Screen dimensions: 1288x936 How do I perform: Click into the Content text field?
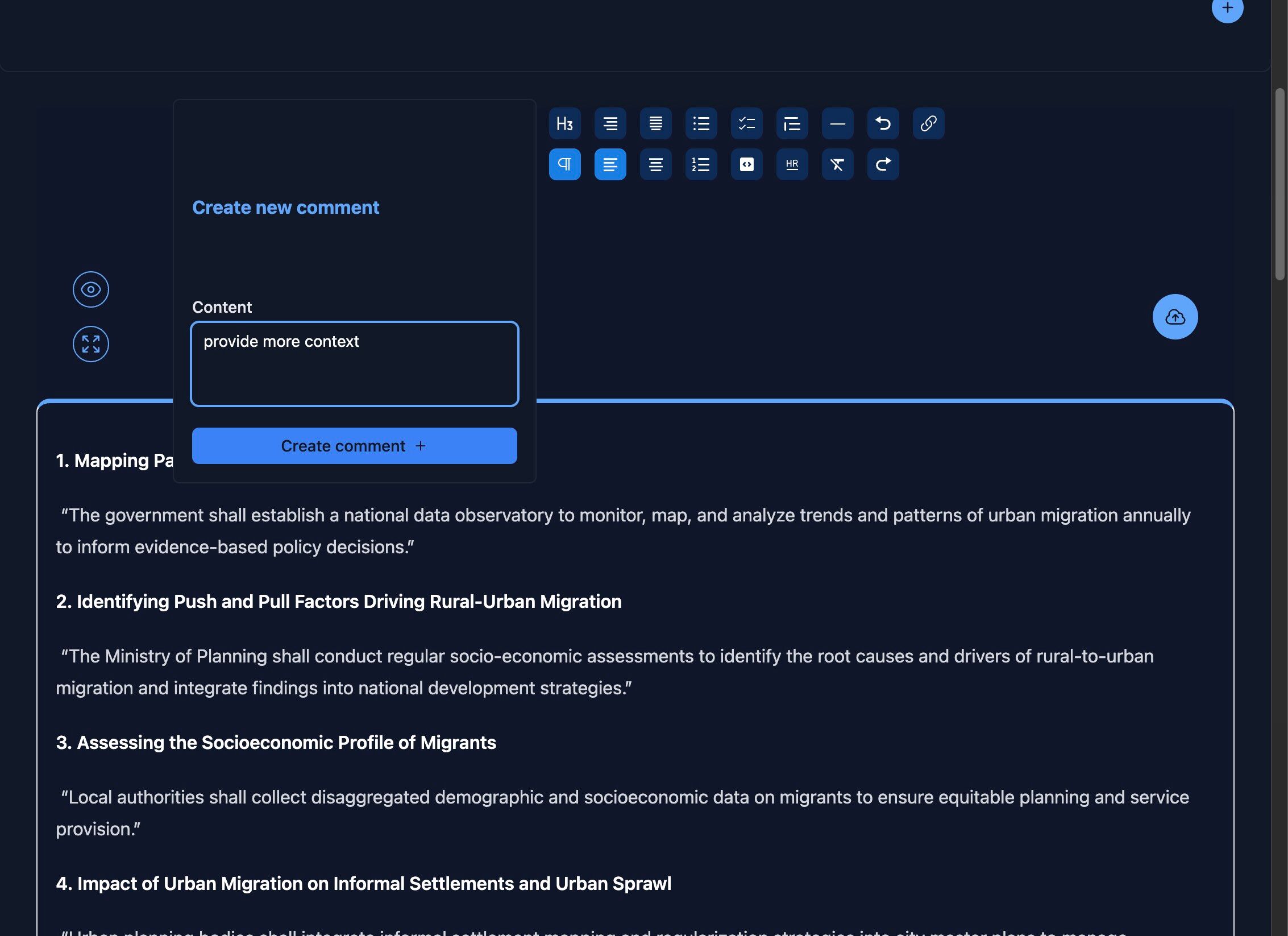click(x=354, y=364)
